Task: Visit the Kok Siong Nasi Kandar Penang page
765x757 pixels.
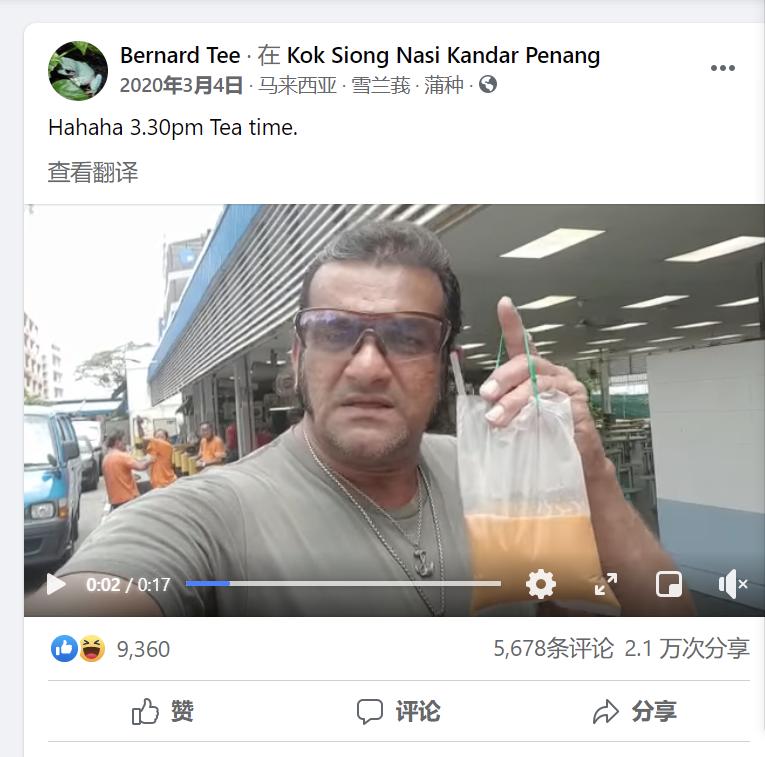Action: coord(443,56)
